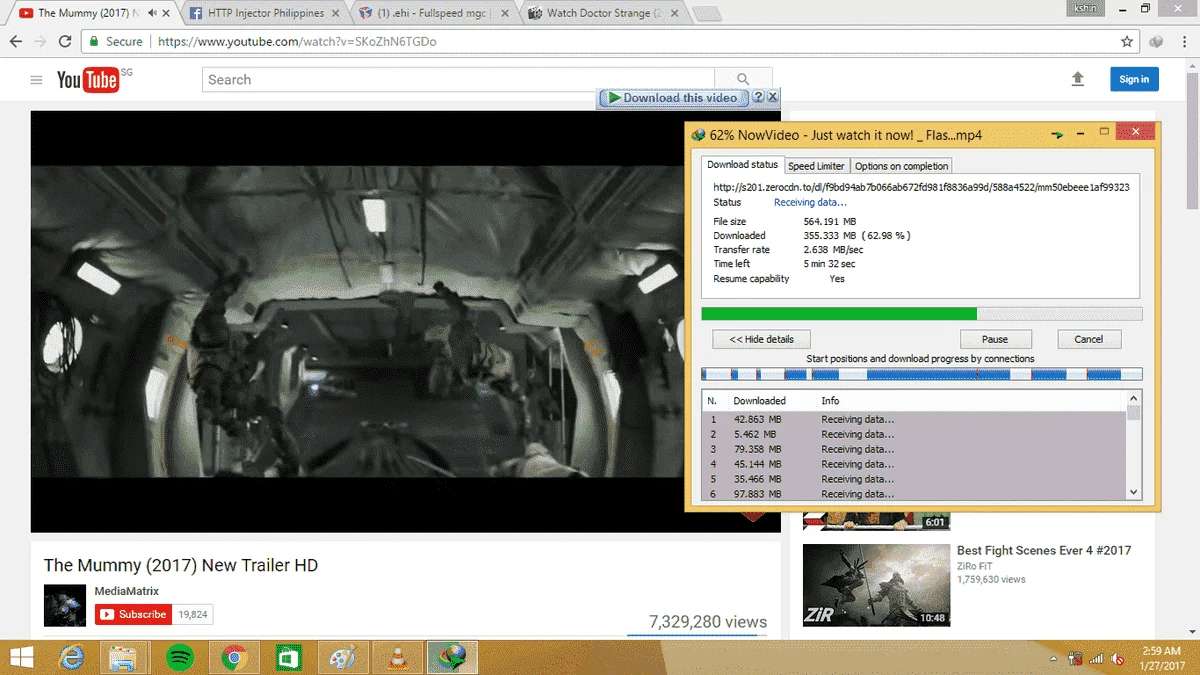Sign in to YouTube
This screenshot has width=1200, height=675.
click(x=1134, y=79)
